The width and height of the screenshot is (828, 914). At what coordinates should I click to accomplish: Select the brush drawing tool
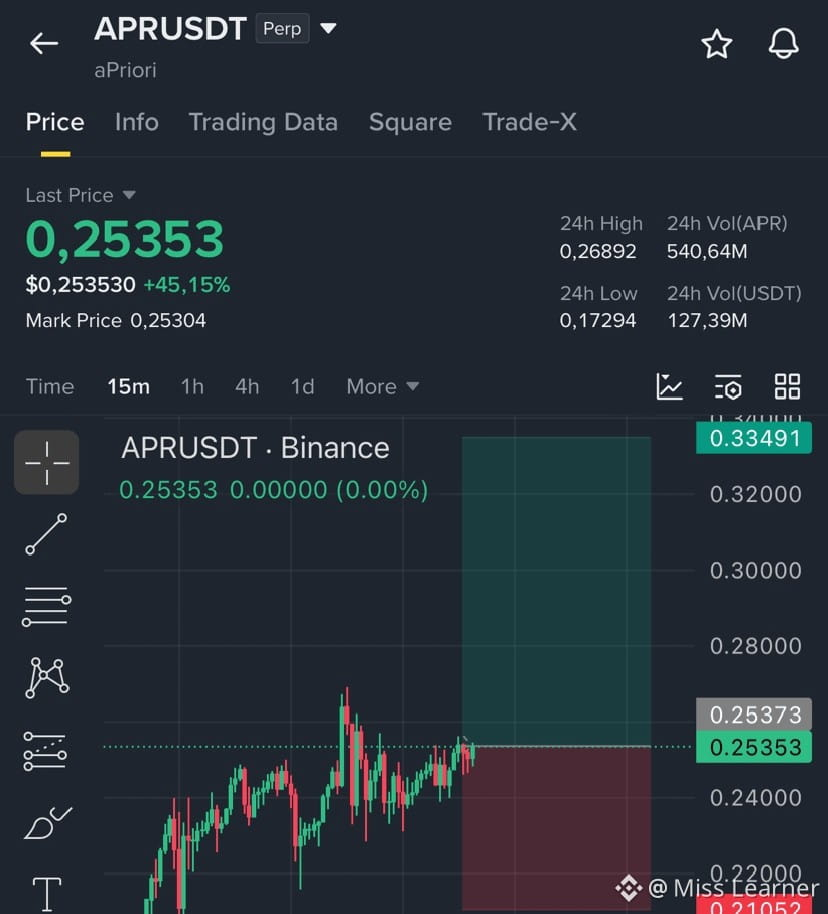click(48, 822)
